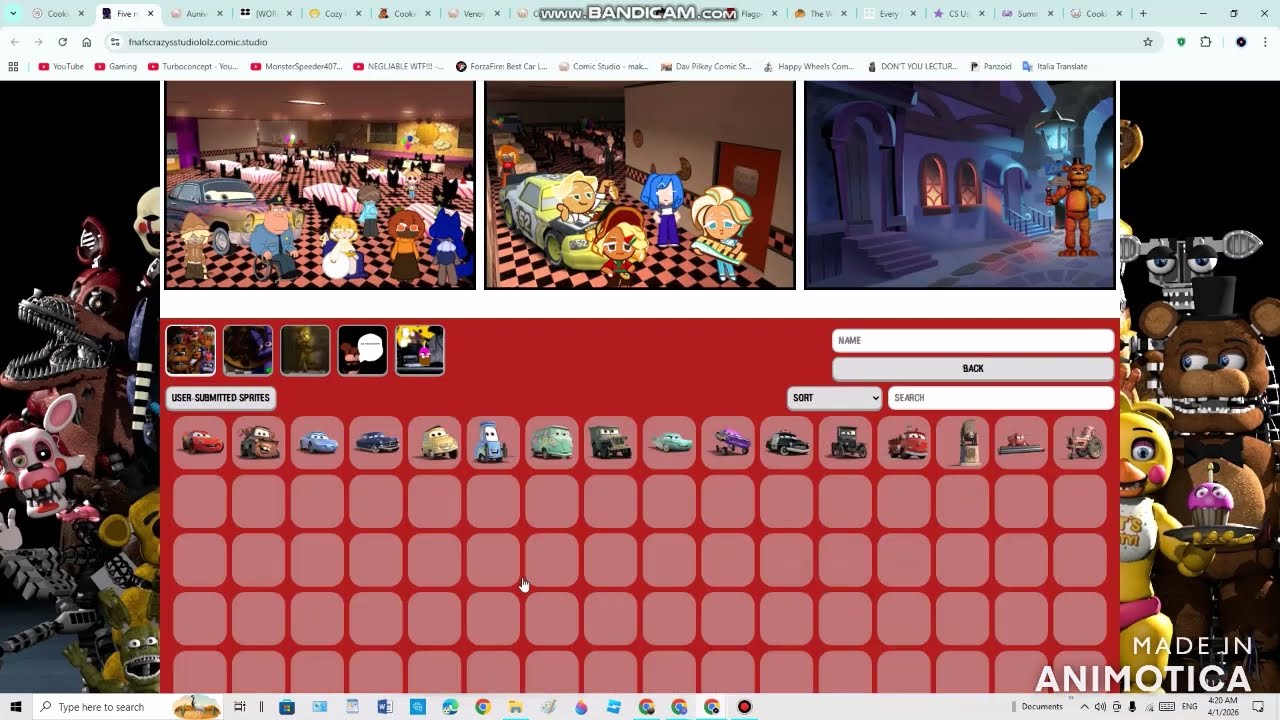Screen dimensions: 1280x720
Task: Choose the purple Ramone lowrider sprite
Action: pyautogui.click(x=728, y=442)
